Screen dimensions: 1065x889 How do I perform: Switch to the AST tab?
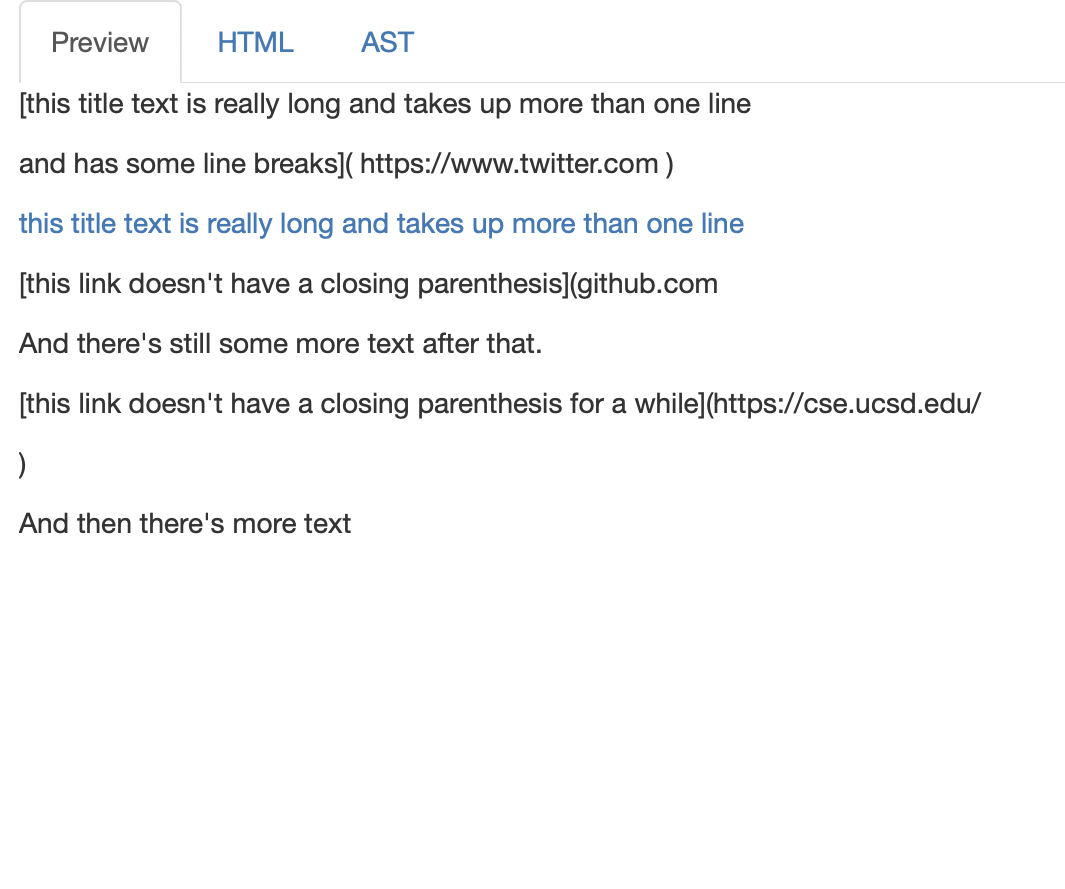(387, 43)
